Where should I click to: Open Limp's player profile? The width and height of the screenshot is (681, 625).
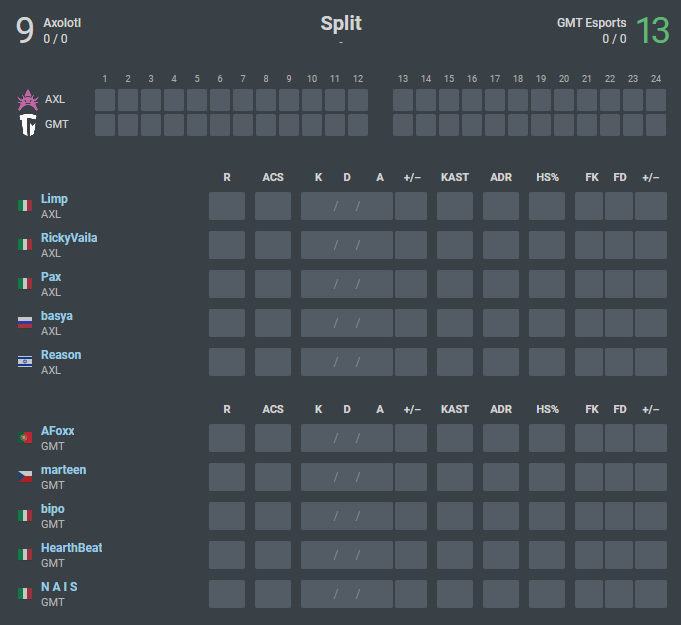point(54,199)
